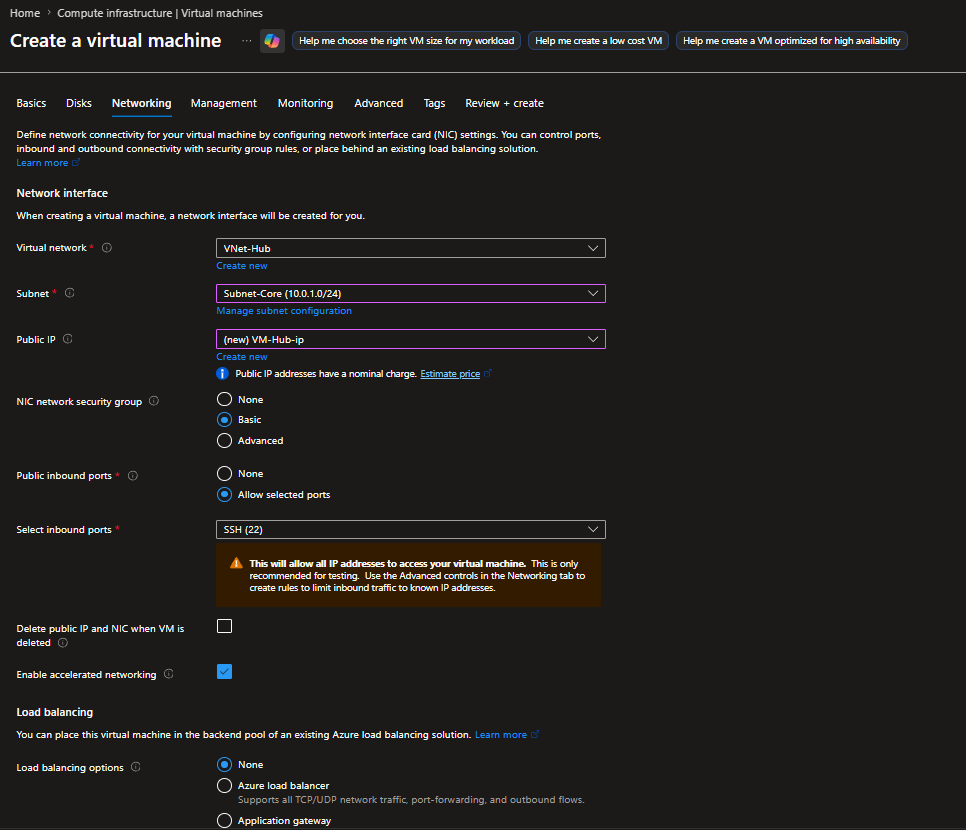Select Advanced NIC network security group
Image resolution: width=966 pixels, height=830 pixels.
click(x=224, y=441)
